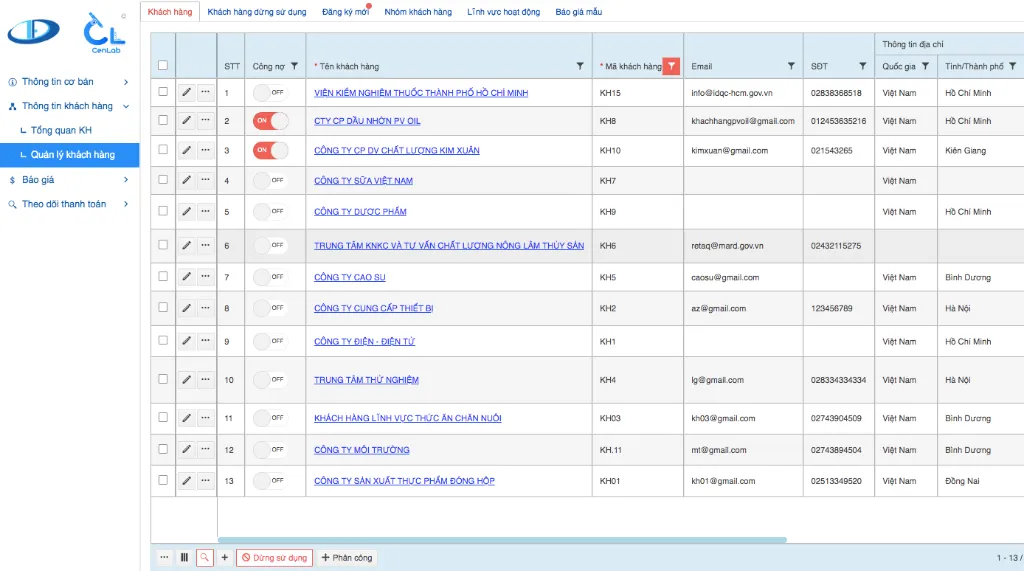Expand Theo dõi thanh toán sidebar menu

point(69,204)
